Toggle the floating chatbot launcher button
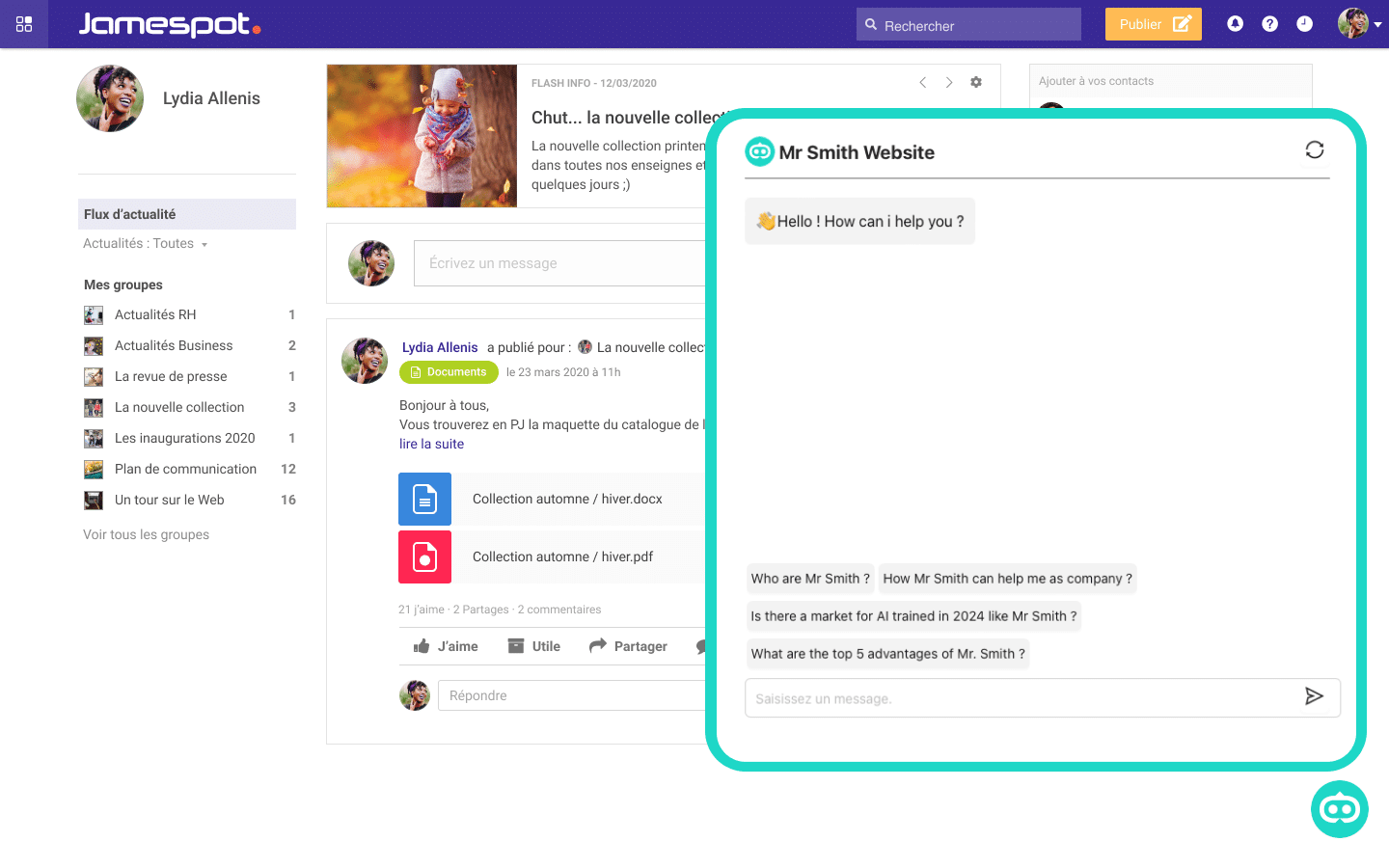The width and height of the screenshot is (1389, 868). click(x=1340, y=809)
